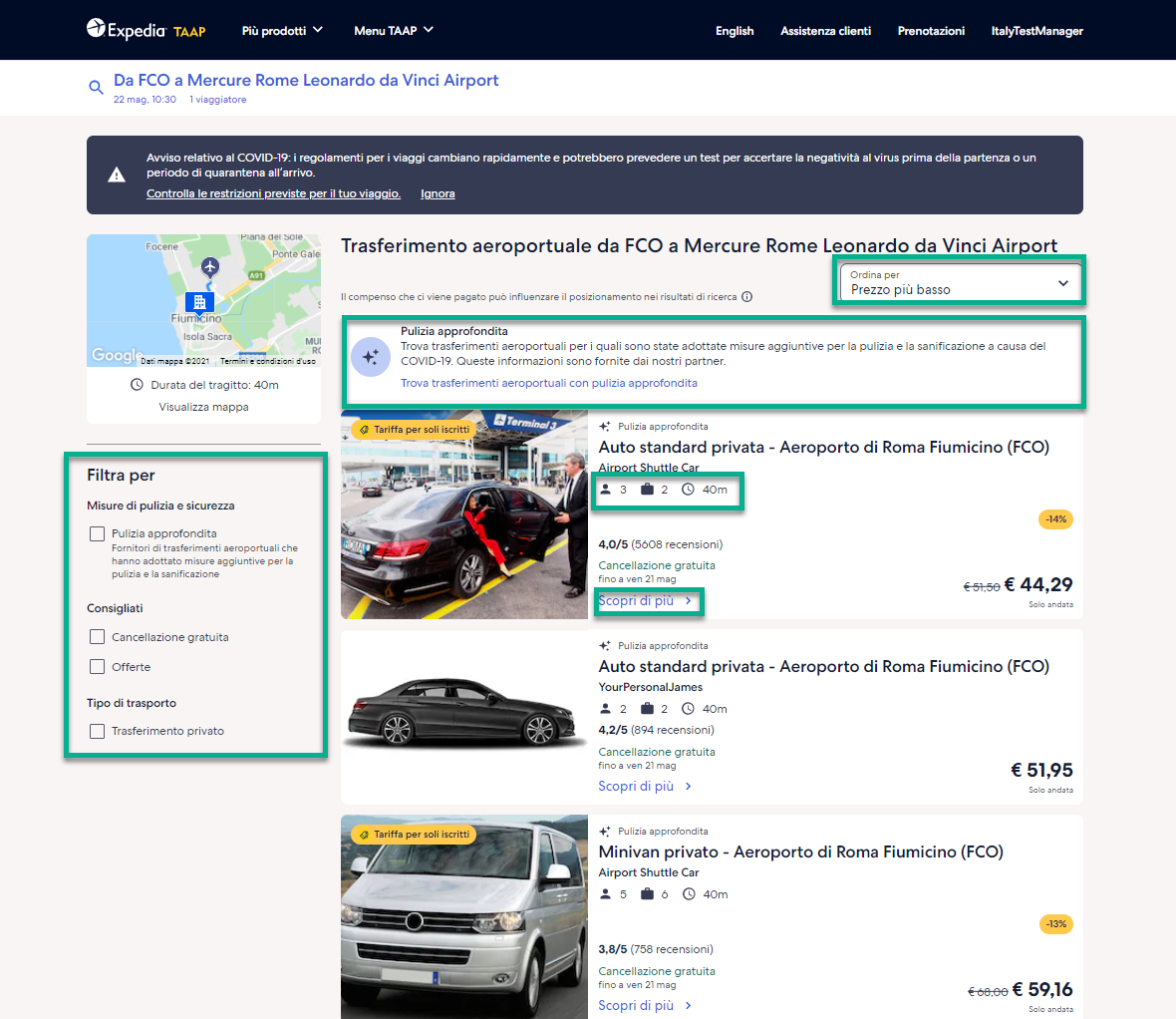Expand the Menu TAAP dropdown
This screenshot has width=1176, height=1019.
tap(394, 31)
